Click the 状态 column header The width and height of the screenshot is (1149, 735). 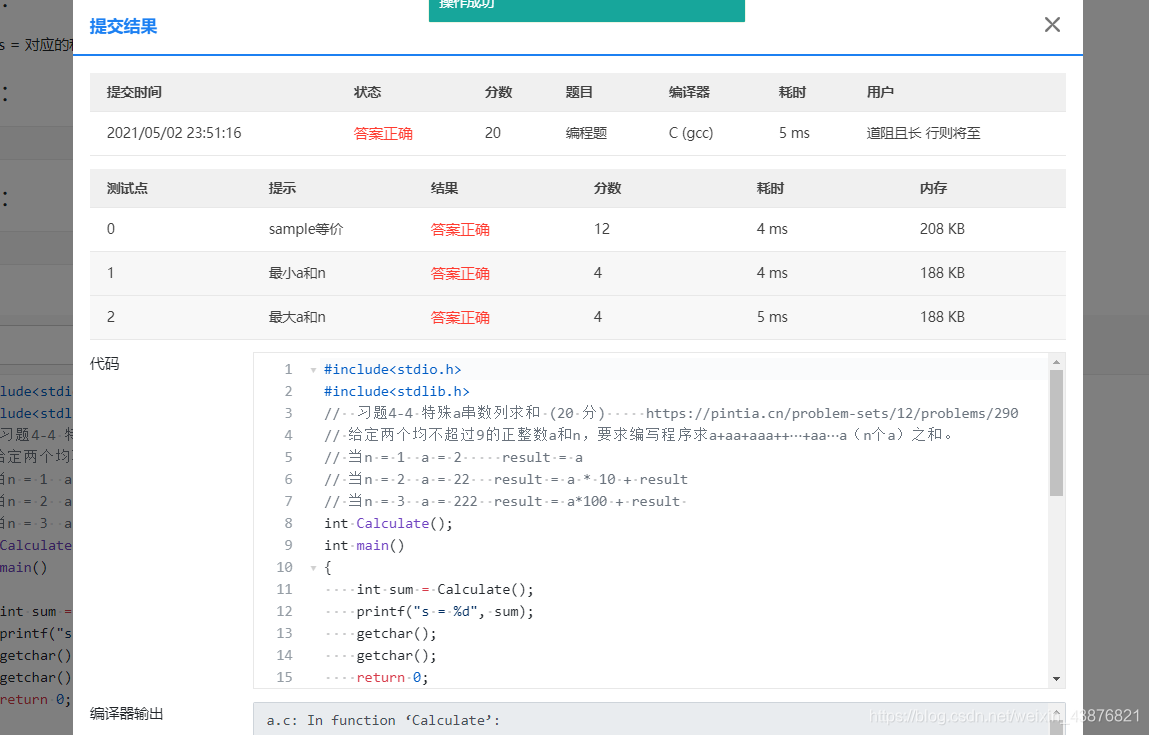(367, 92)
